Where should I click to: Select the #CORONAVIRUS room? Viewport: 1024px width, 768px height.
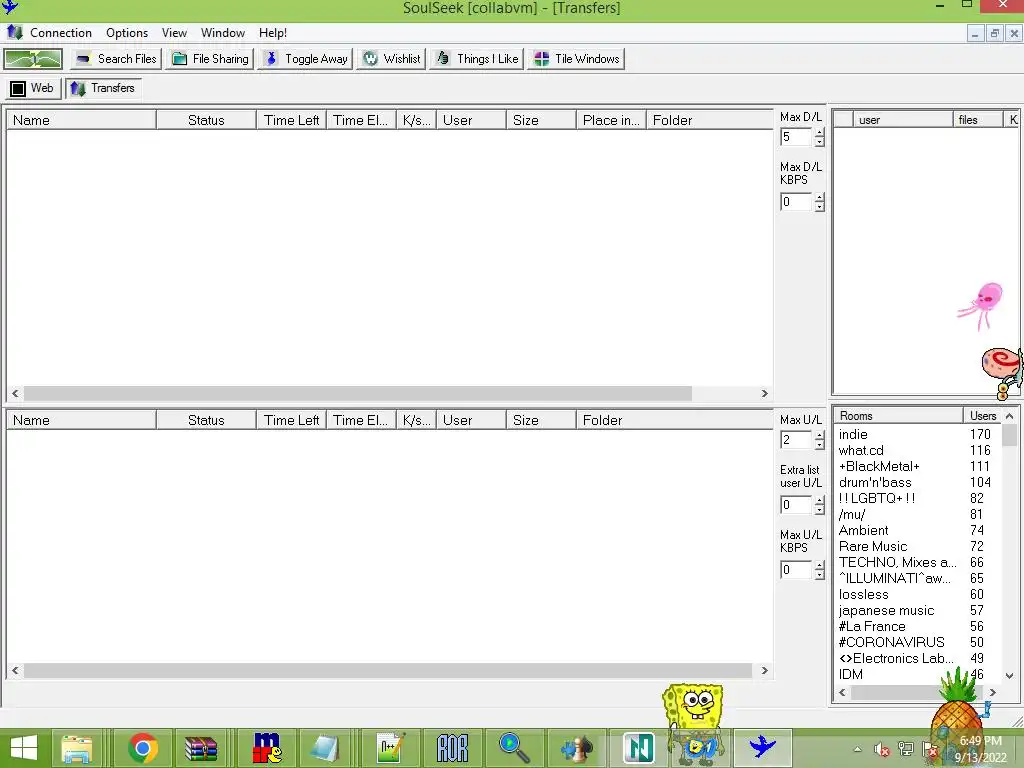[x=891, y=643]
